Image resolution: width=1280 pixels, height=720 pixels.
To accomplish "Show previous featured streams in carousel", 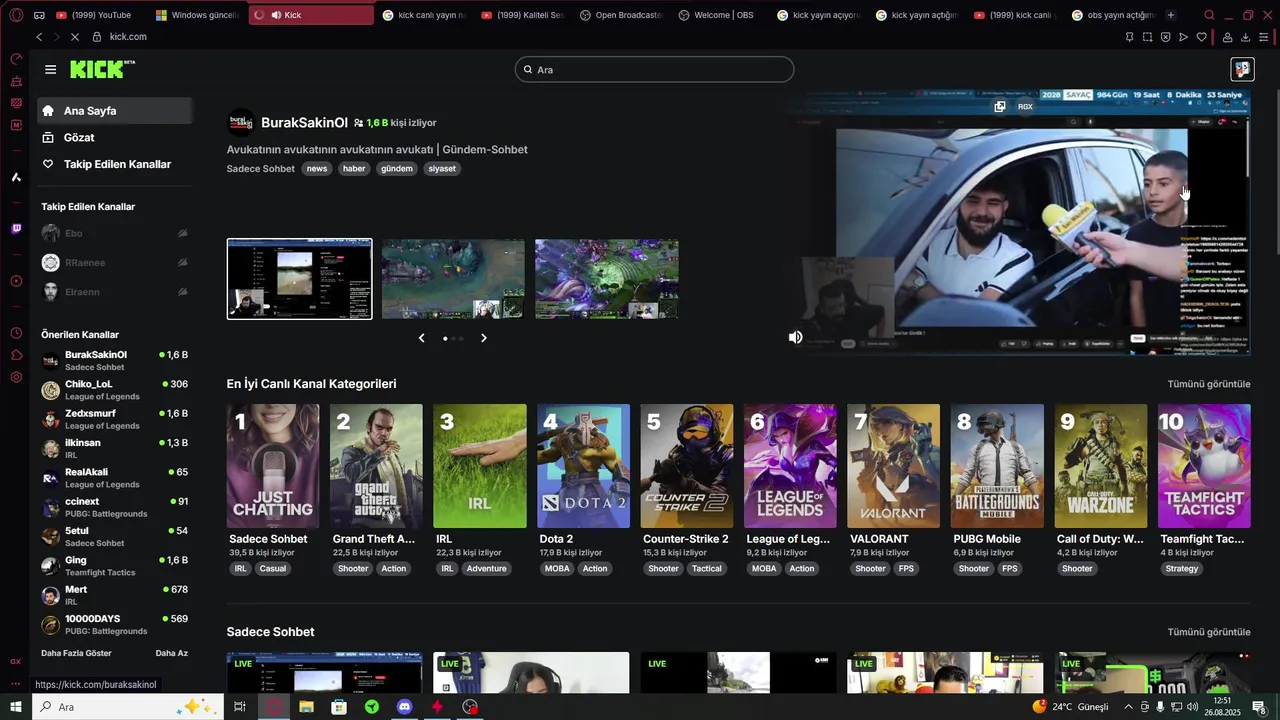I will 421,338.
